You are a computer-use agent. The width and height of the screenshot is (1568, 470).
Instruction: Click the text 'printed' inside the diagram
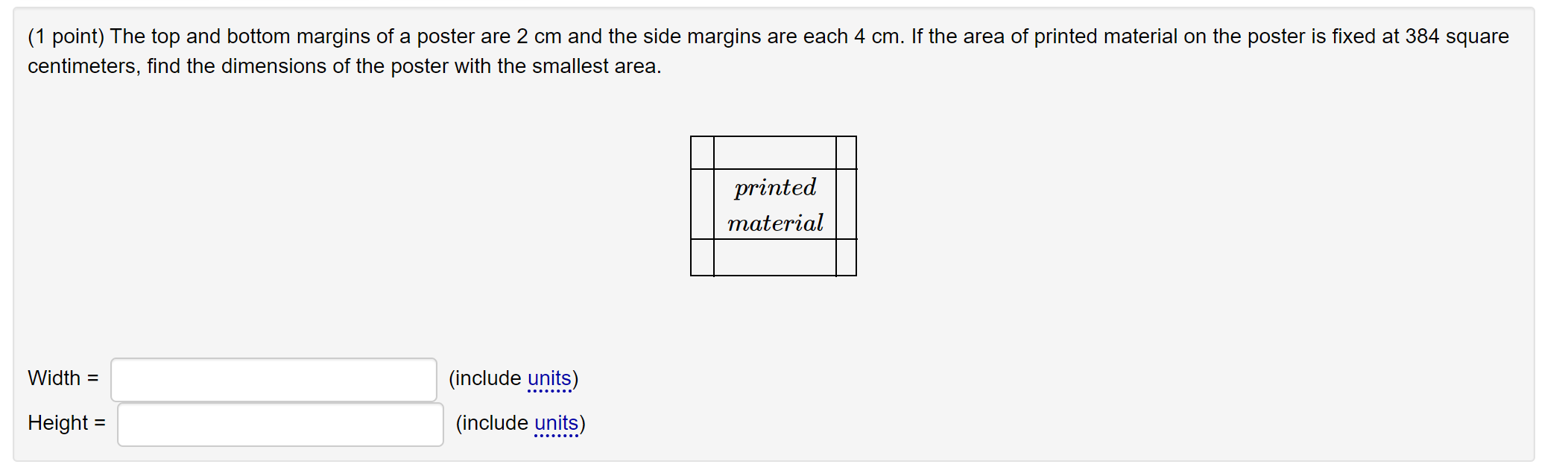point(774,188)
